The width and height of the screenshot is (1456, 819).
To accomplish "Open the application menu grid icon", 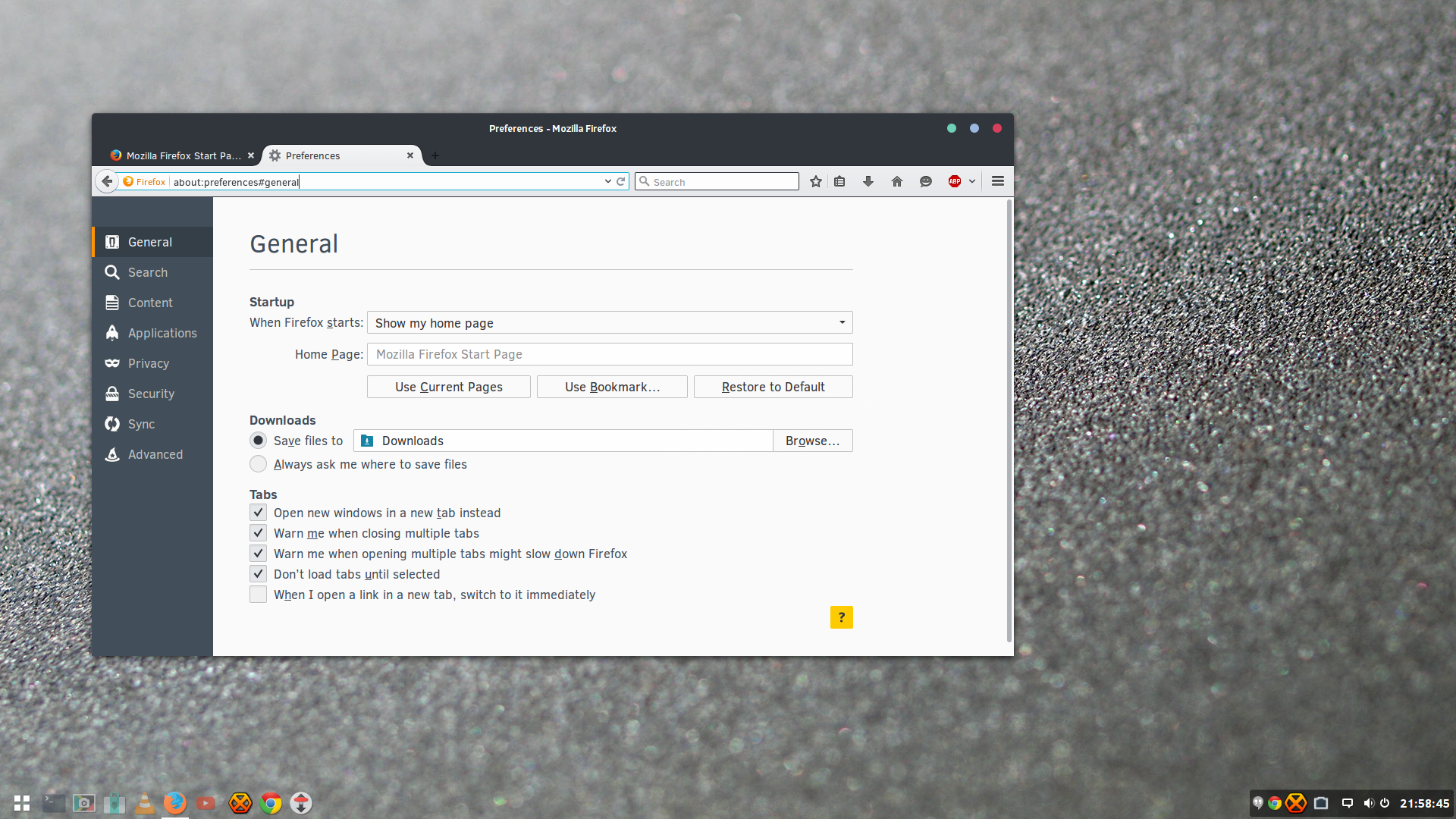I will pyautogui.click(x=22, y=803).
